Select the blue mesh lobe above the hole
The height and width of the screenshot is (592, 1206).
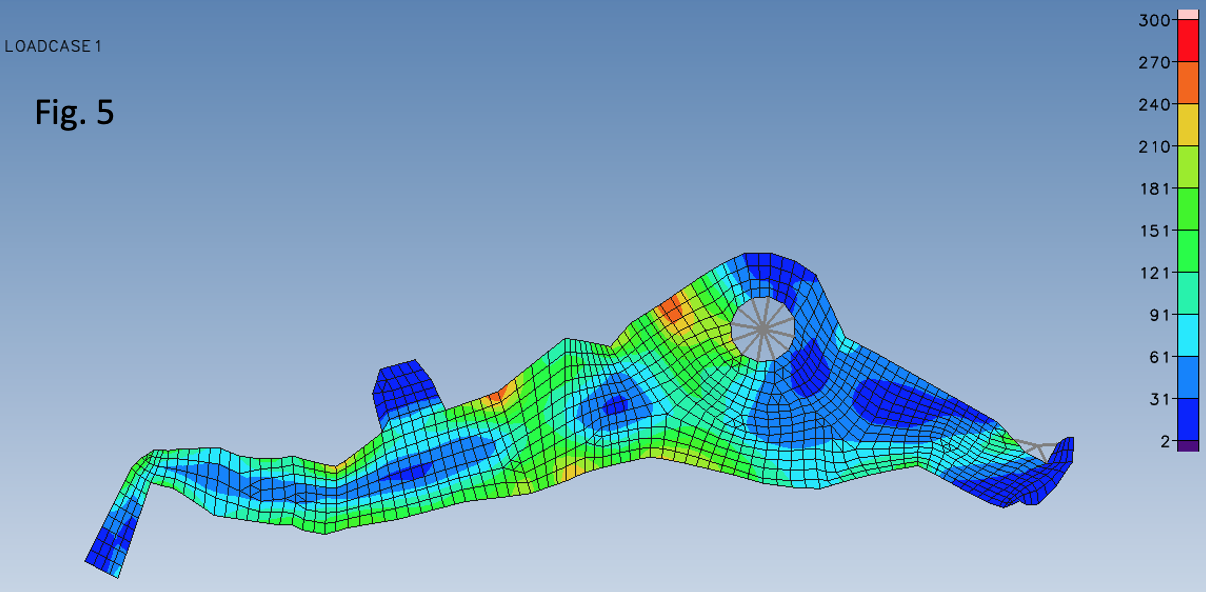768,267
